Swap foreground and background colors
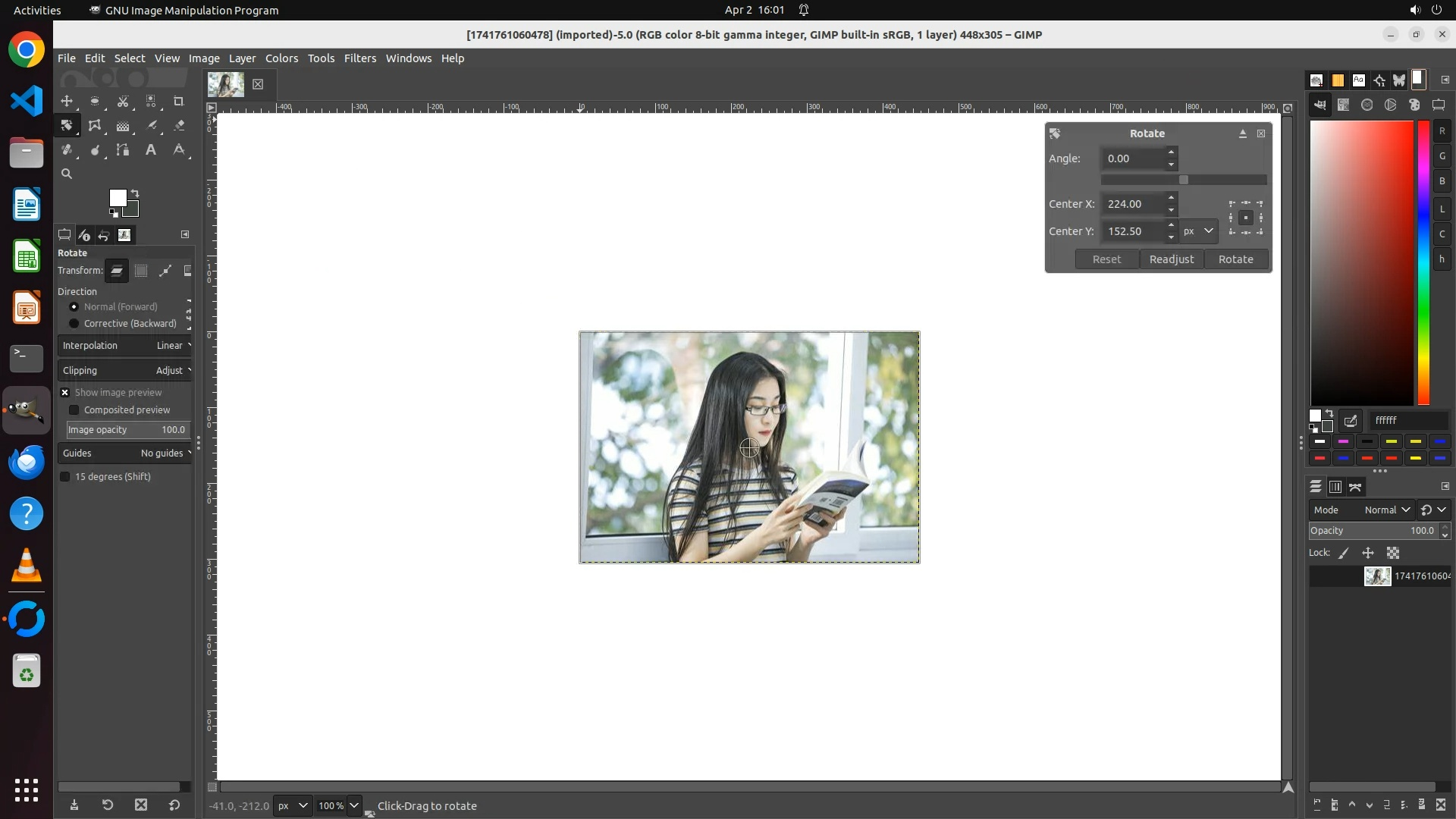Image resolution: width=1456 pixels, height=819 pixels. coord(135,193)
